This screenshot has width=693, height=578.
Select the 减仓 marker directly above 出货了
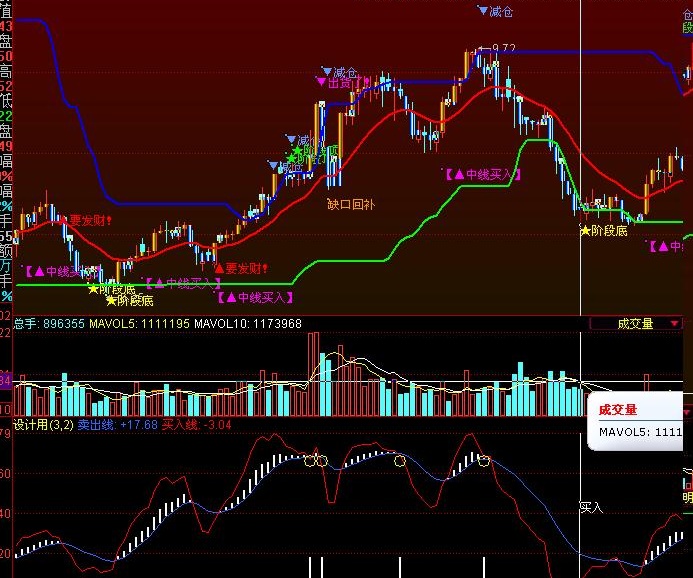tap(339, 71)
